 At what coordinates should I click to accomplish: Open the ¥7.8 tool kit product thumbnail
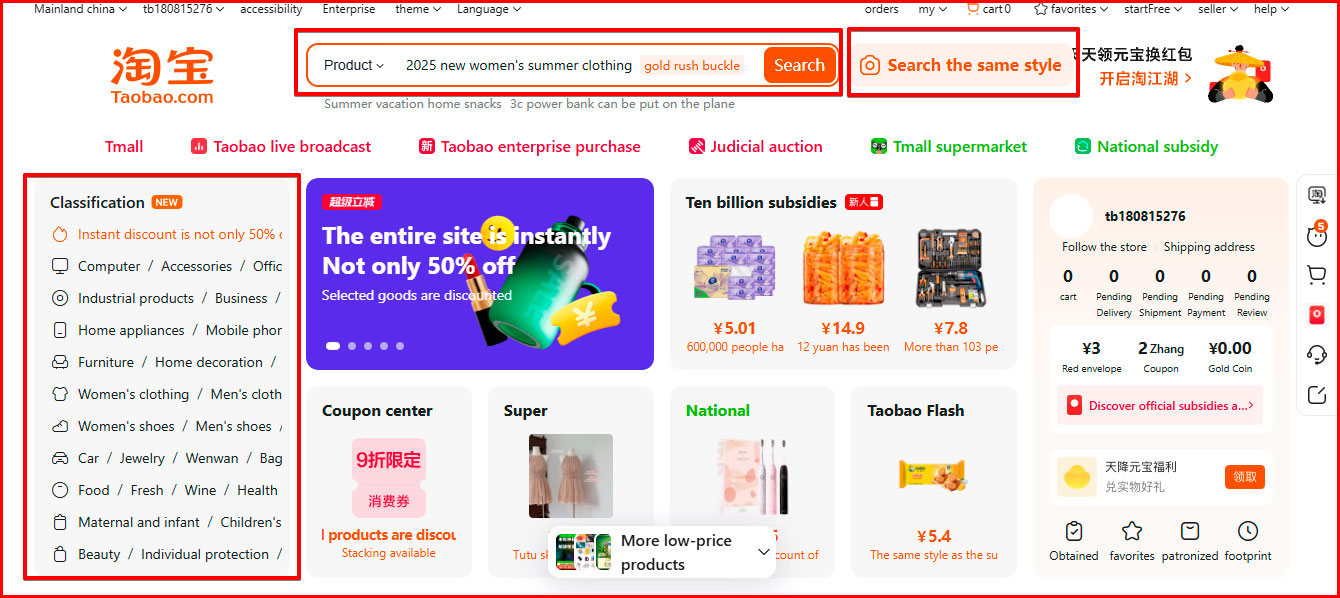coord(950,268)
